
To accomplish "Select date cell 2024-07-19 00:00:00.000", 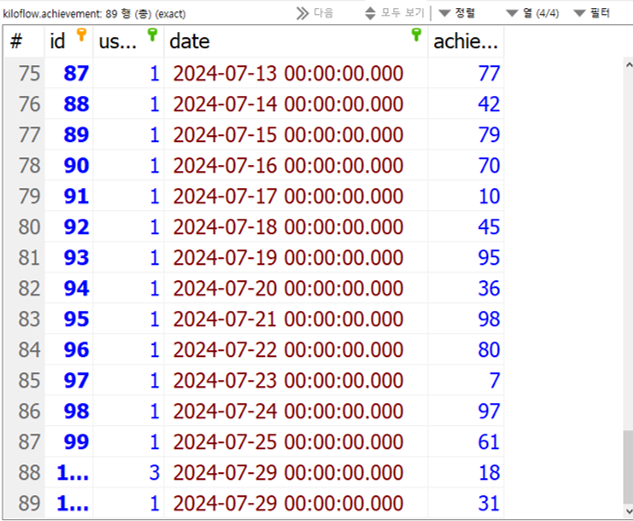I will 296,257.
